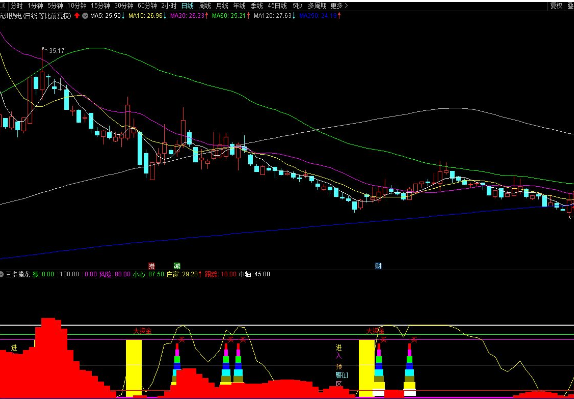
Task: Click the blue 财 marker icon on timeline
Action: 378,266
